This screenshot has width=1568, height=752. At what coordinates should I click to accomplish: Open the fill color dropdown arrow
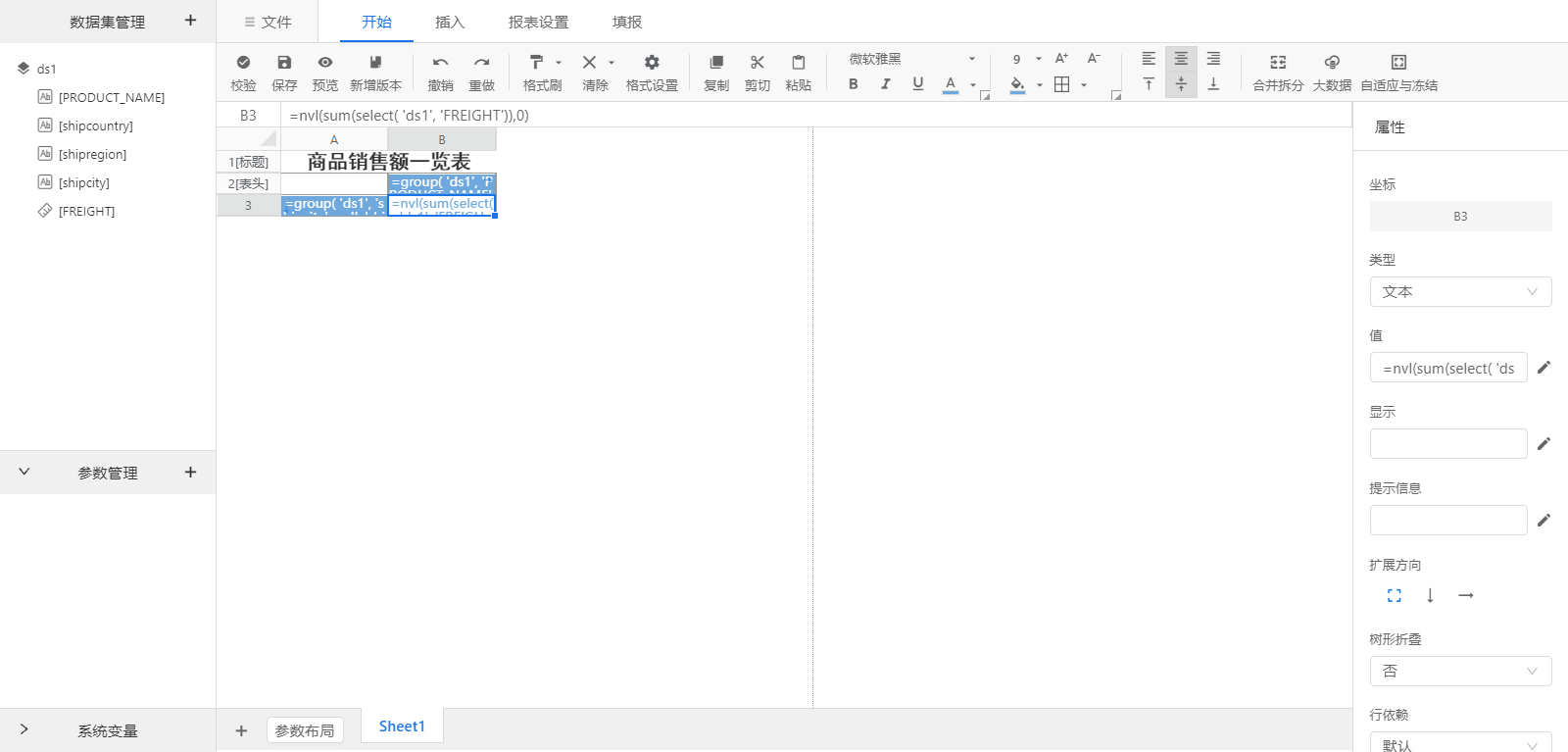[x=1040, y=85]
